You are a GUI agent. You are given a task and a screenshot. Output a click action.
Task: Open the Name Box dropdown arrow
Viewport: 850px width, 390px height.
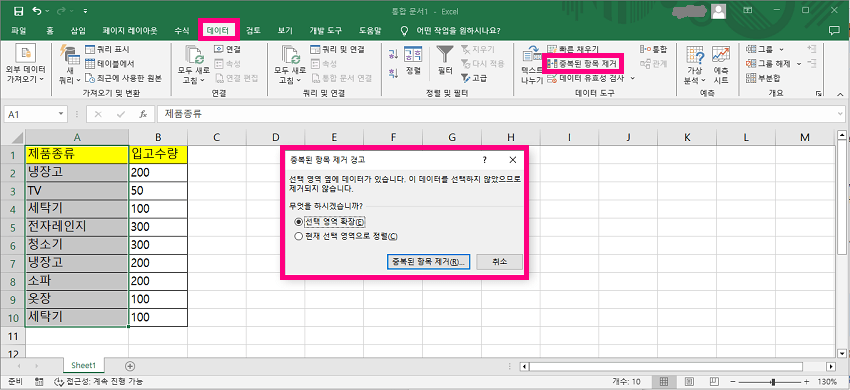61,114
